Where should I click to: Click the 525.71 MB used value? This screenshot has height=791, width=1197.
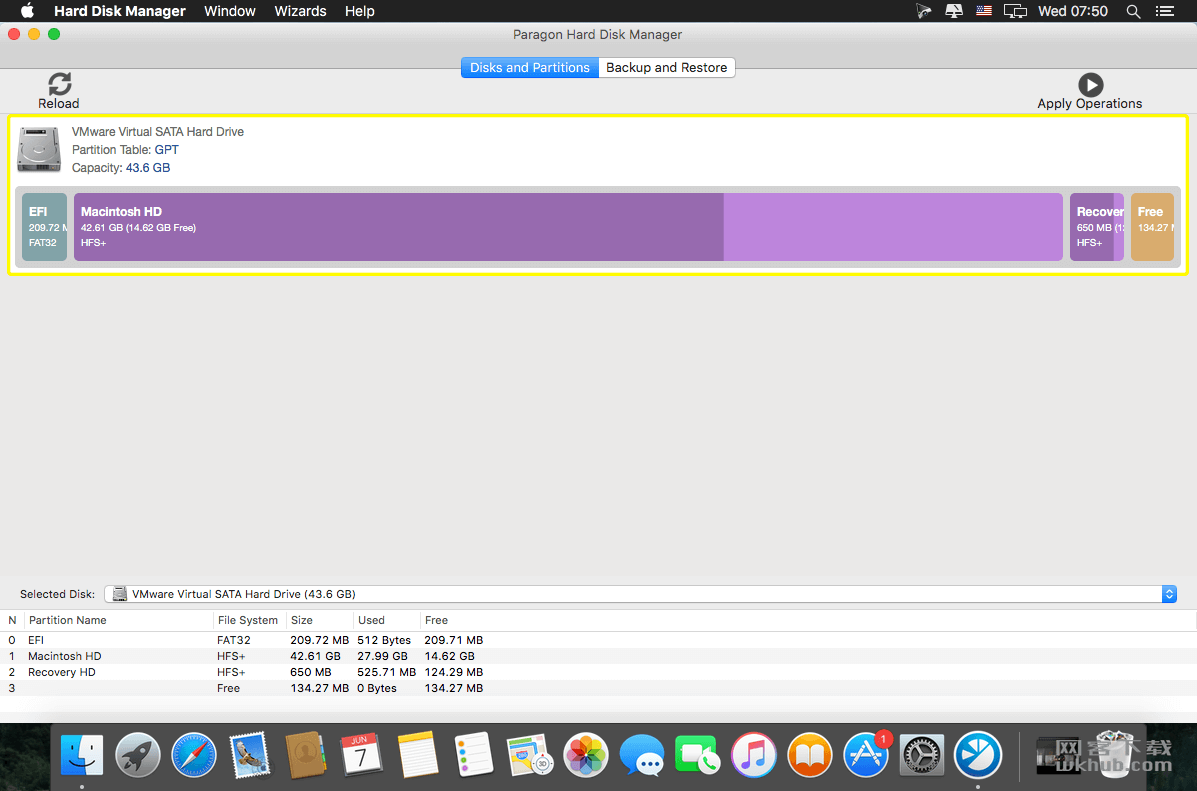[386, 672]
